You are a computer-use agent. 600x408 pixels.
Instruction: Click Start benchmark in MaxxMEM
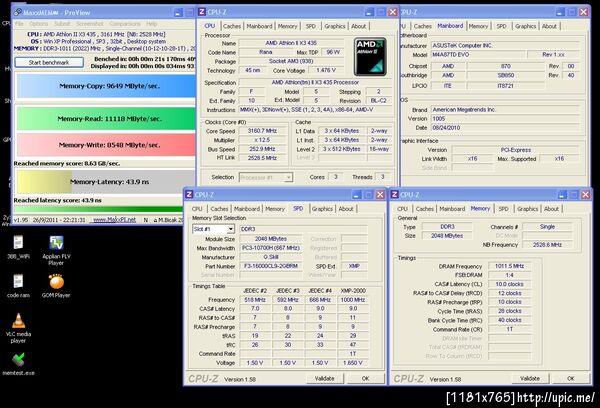click(x=49, y=62)
